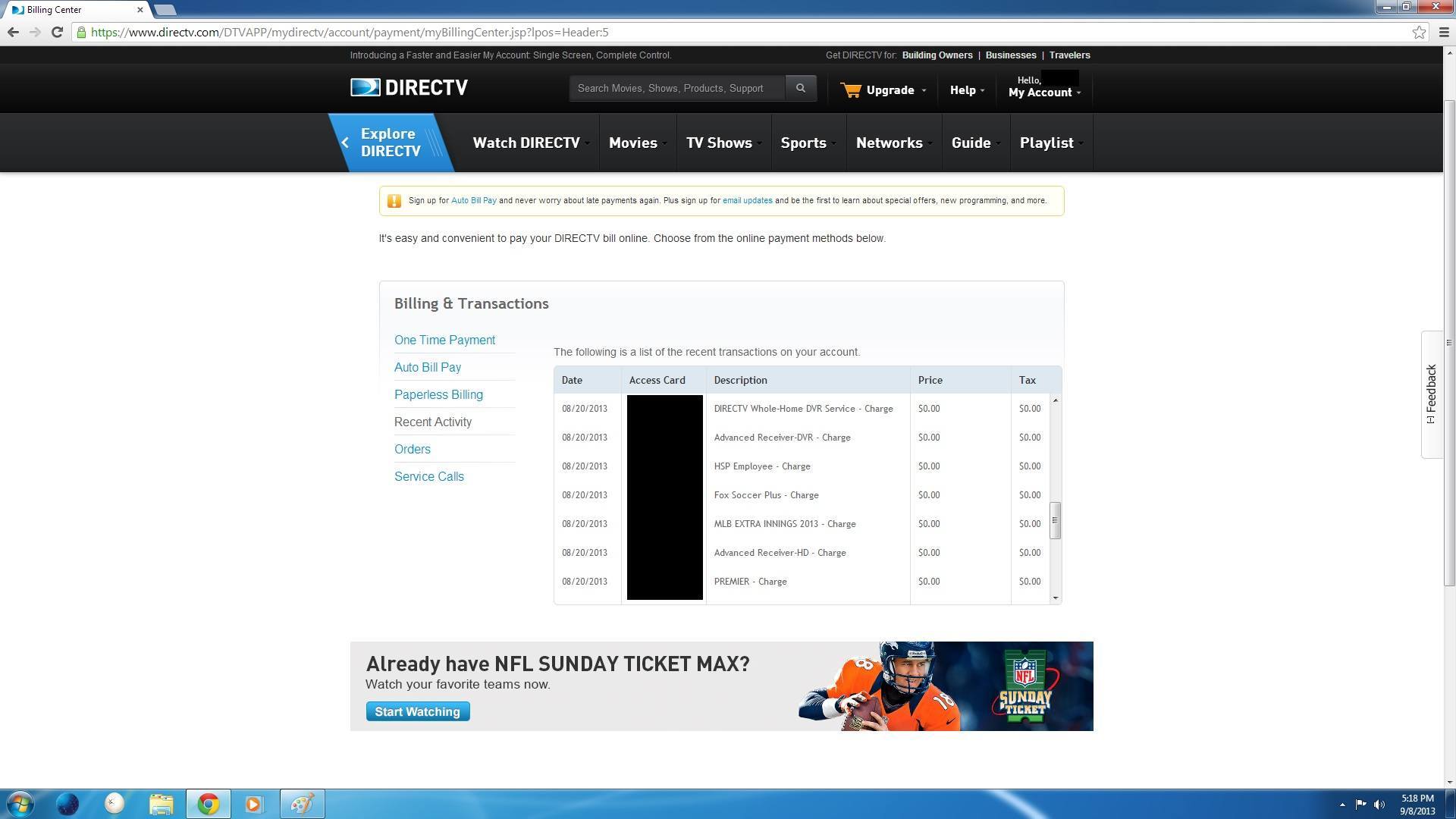Screen dimensions: 1456x819
Task: Go back with browser back arrow
Action: coord(13,32)
